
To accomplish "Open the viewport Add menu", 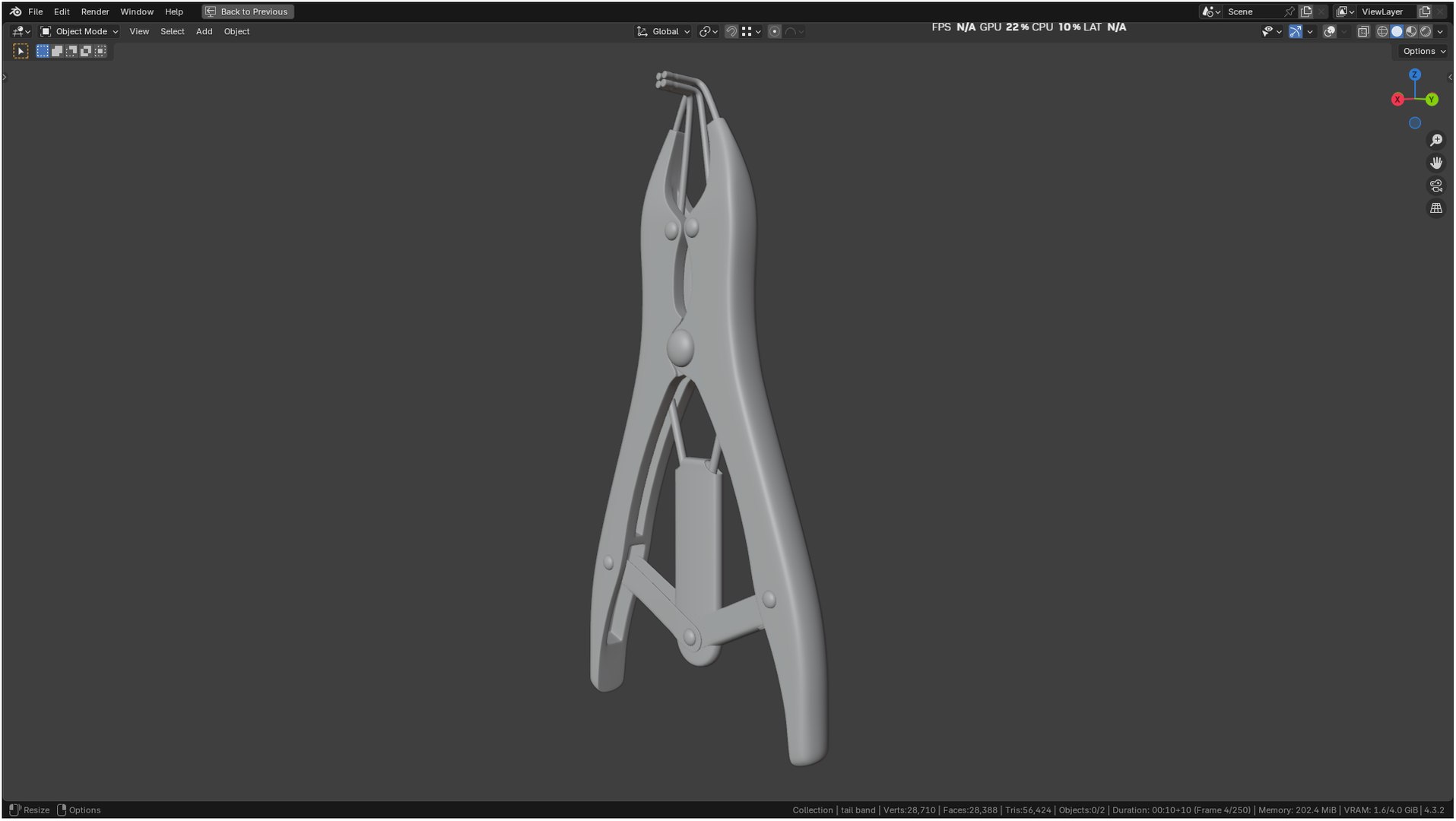I will click(x=204, y=31).
